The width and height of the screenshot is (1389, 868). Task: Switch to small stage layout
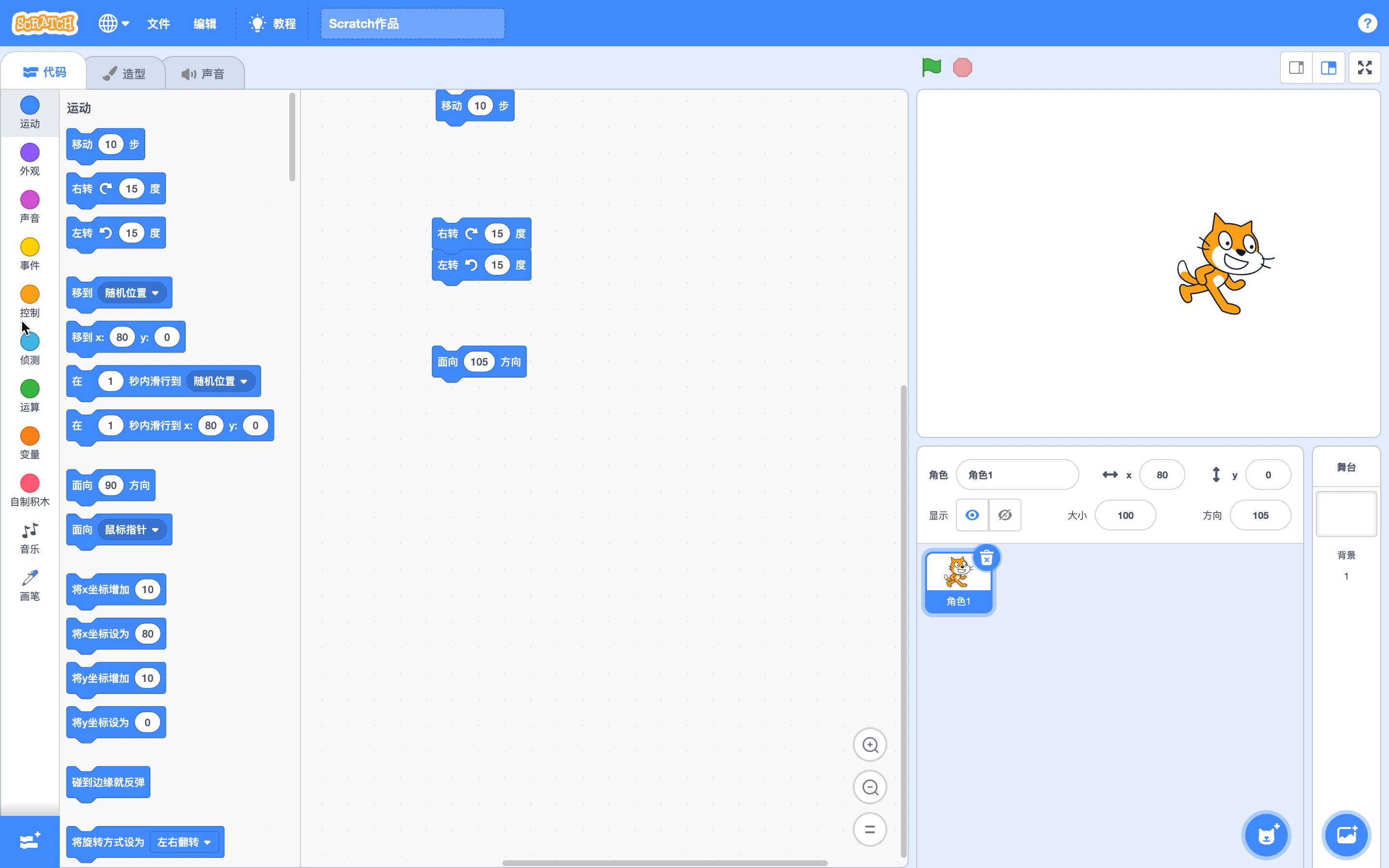[1296, 68]
